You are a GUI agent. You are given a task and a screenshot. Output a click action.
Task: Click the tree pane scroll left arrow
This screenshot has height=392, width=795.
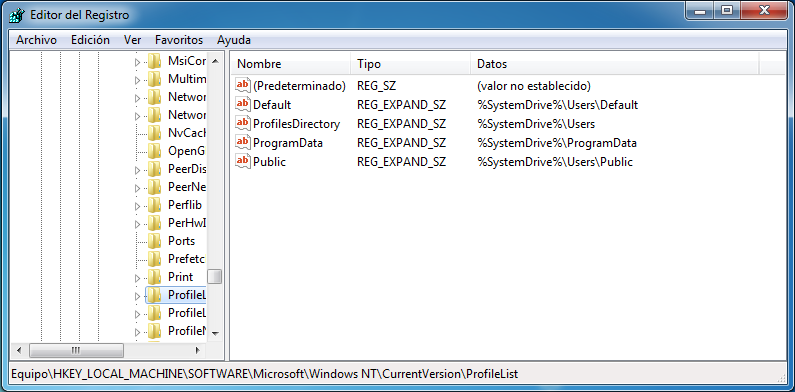(x=19, y=350)
